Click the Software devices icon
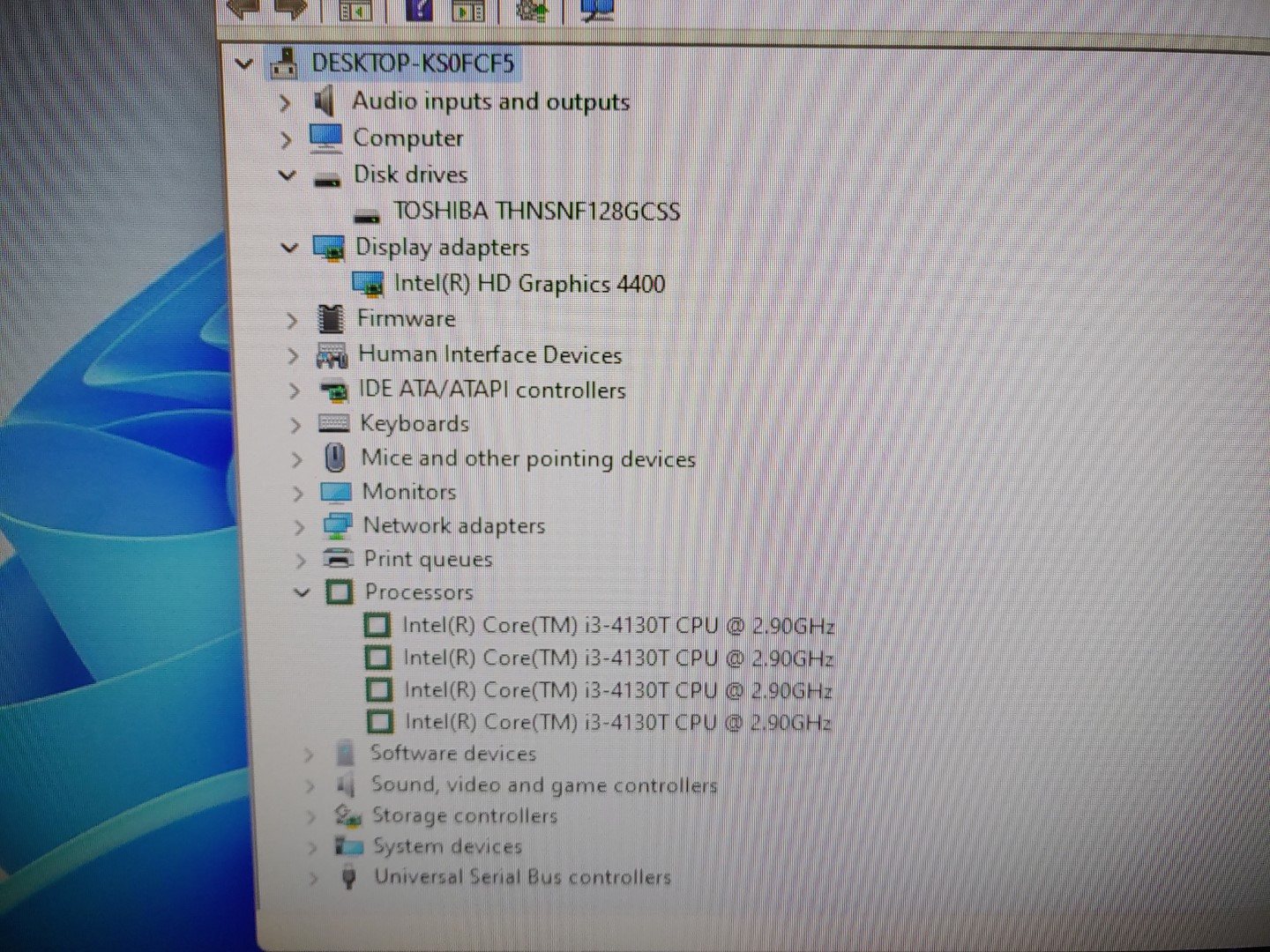The image size is (1270, 952). 345,754
